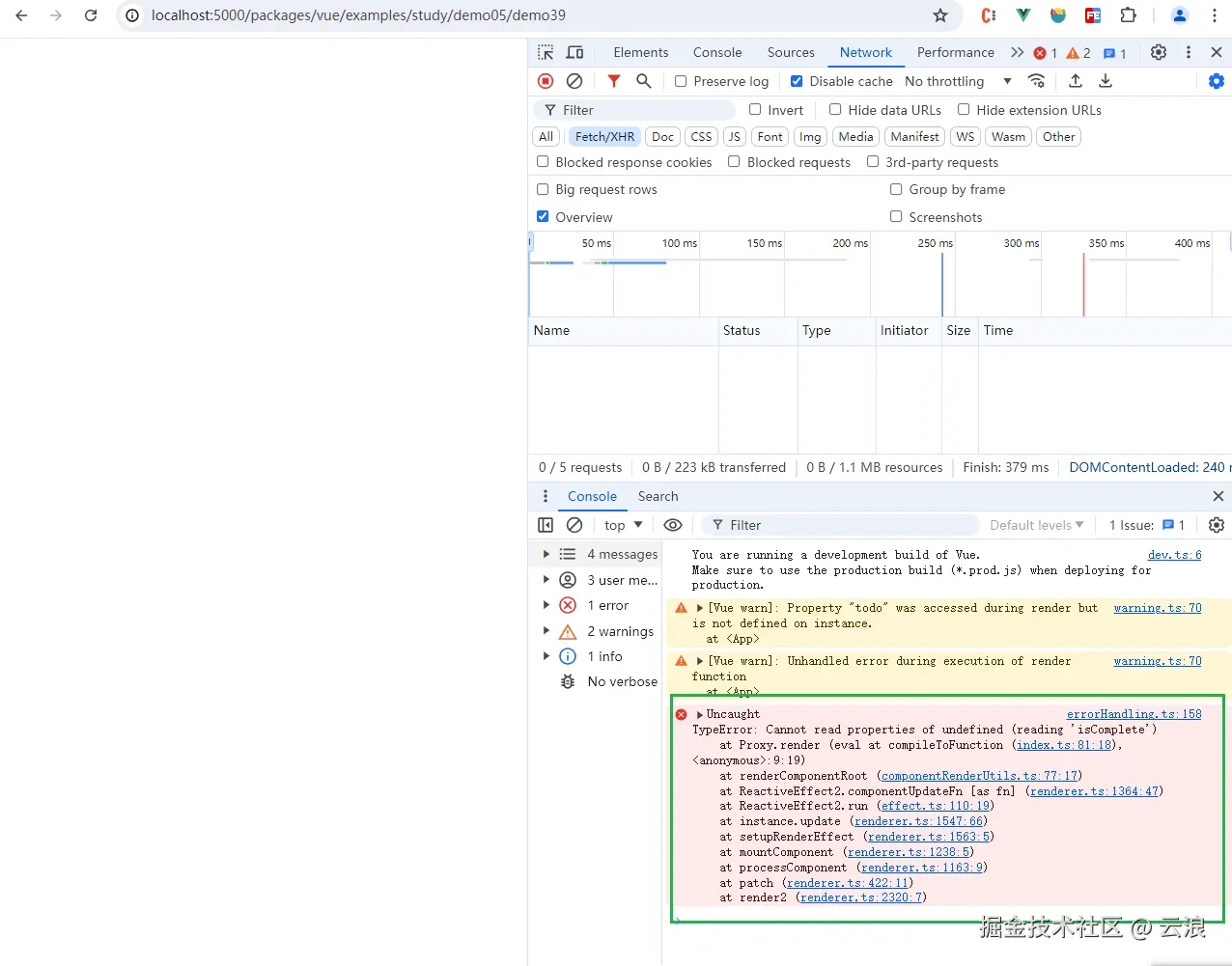1232x966 pixels.
Task: Open network conditions wifi icon
Action: (1037, 81)
